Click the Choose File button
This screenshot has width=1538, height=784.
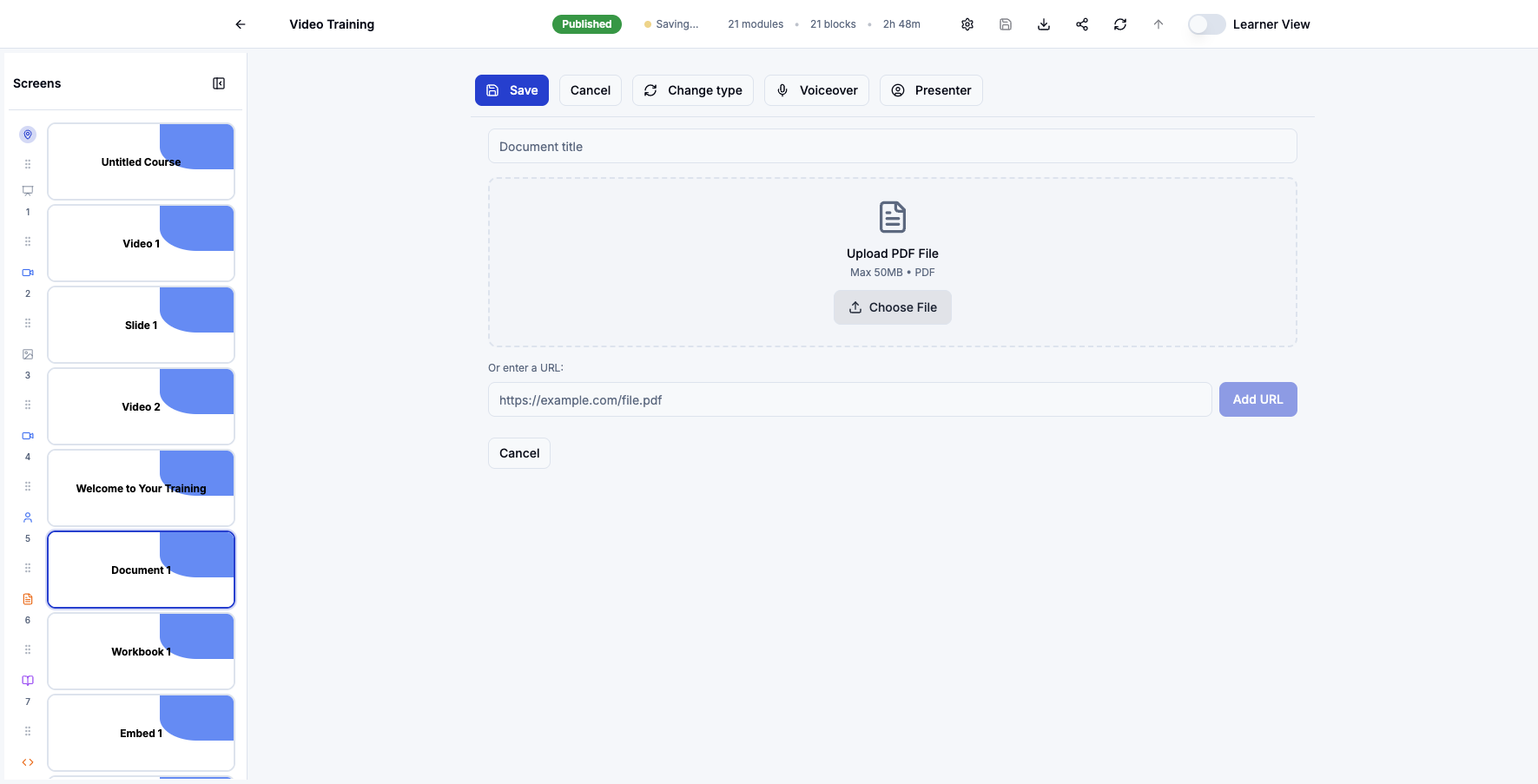coord(893,307)
